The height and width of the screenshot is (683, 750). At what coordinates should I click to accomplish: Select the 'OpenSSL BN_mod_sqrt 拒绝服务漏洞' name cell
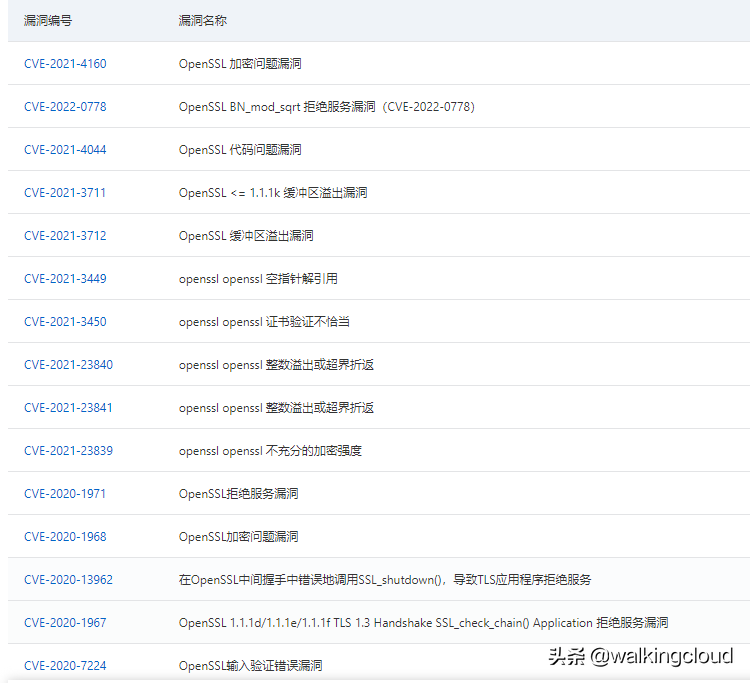327,107
